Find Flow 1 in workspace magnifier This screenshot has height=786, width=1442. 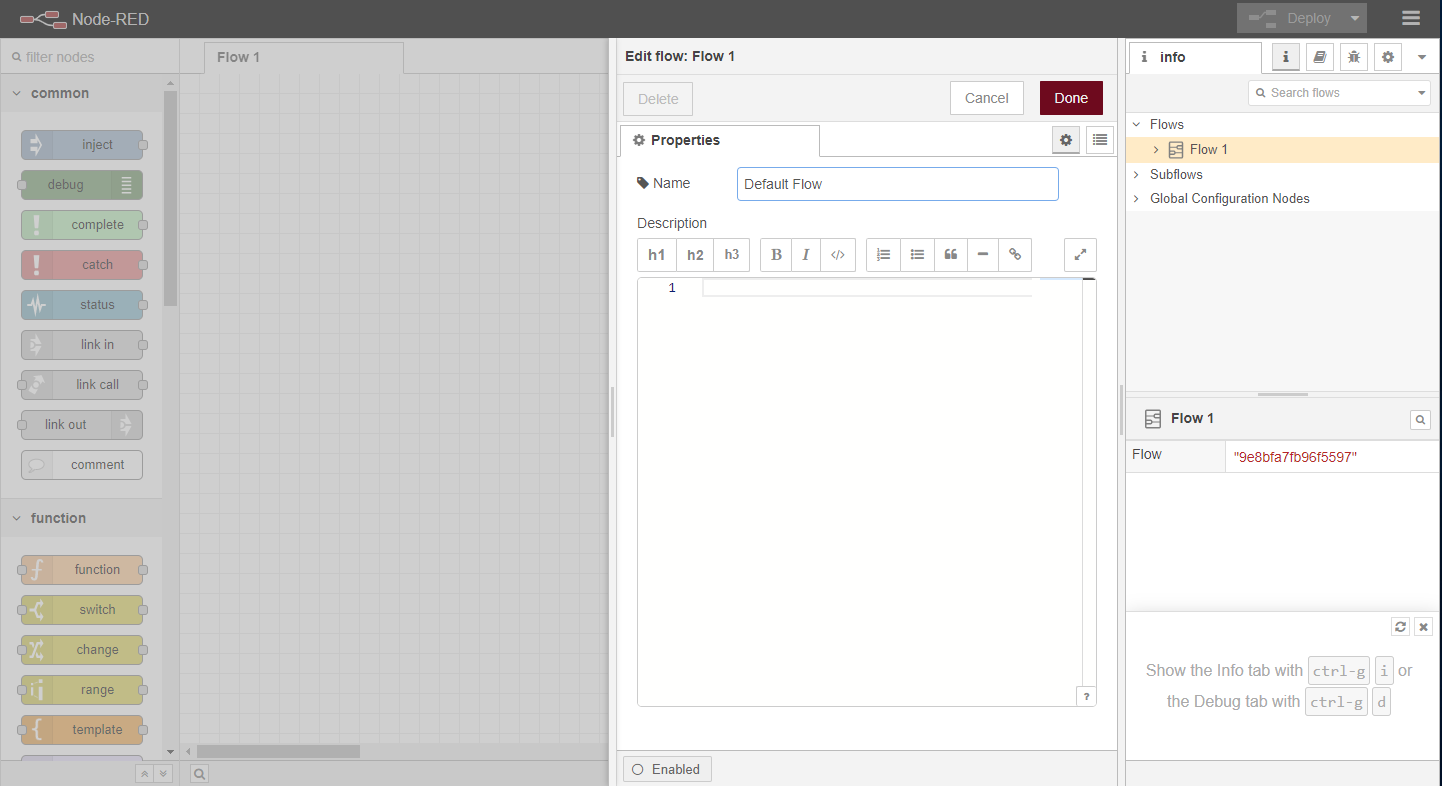pos(1420,420)
